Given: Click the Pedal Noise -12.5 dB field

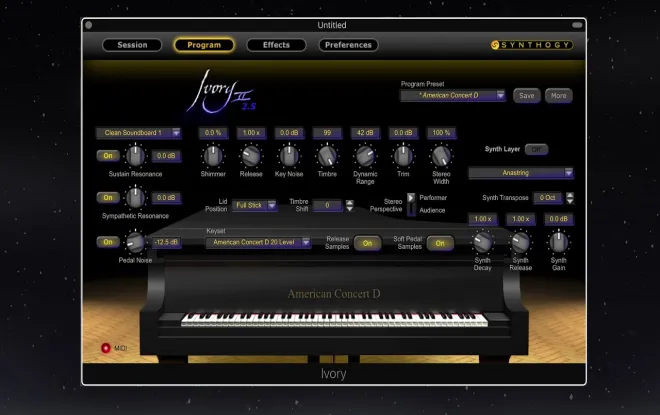Looking at the screenshot, I should [166, 242].
